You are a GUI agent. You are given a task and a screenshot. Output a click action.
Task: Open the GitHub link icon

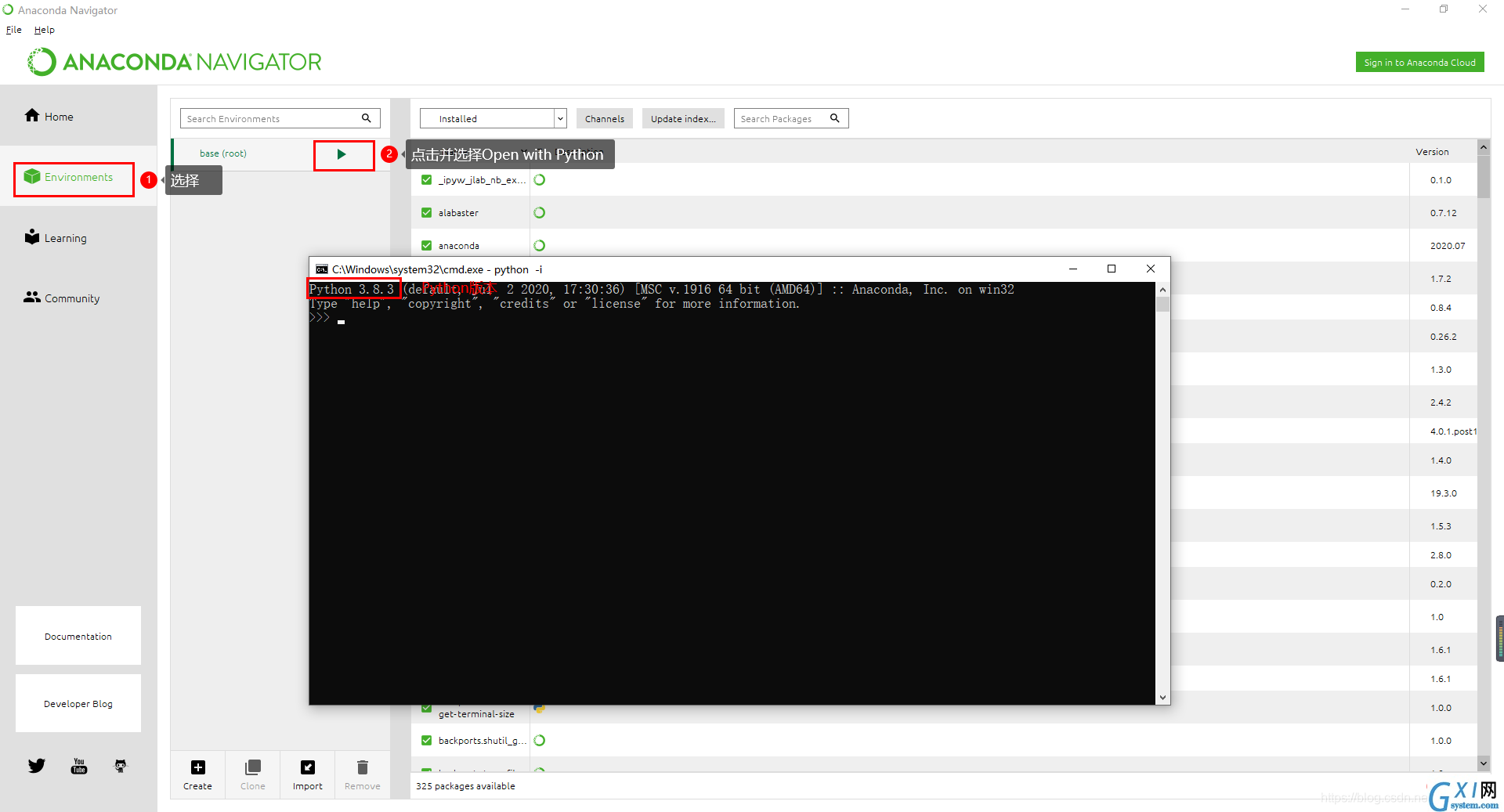tap(120, 766)
